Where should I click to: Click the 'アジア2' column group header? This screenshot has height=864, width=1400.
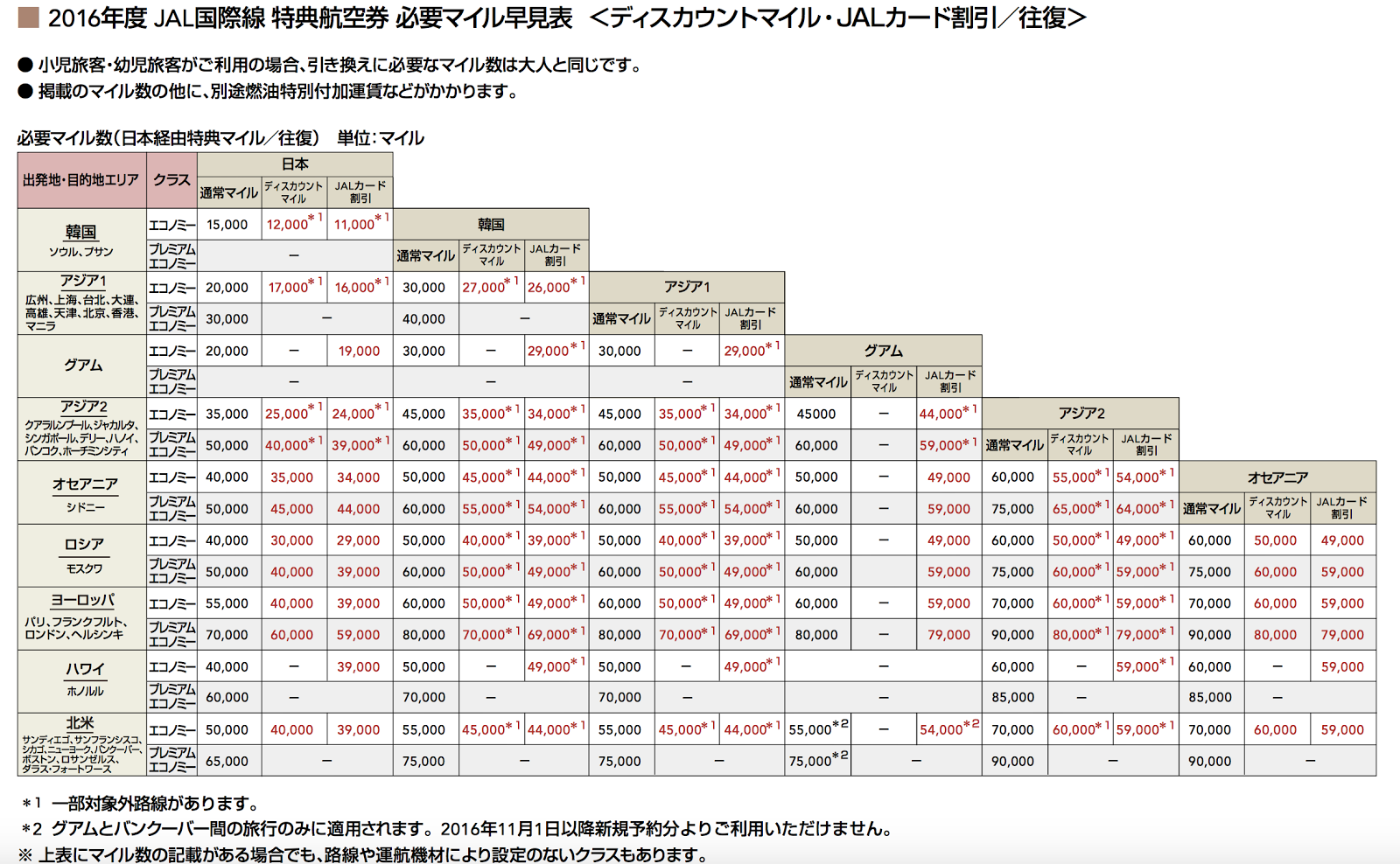click(x=1081, y=414)
